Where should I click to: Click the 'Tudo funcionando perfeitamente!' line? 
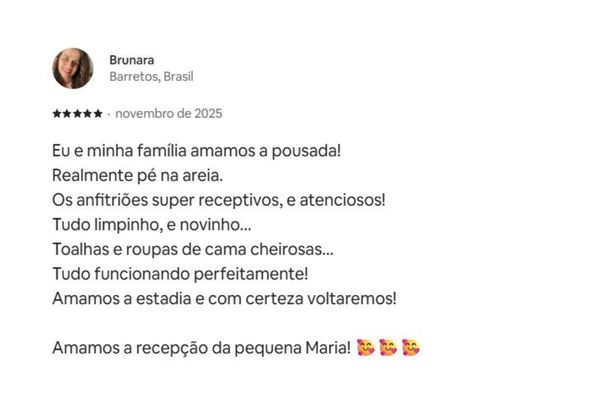tap(180, 272)
